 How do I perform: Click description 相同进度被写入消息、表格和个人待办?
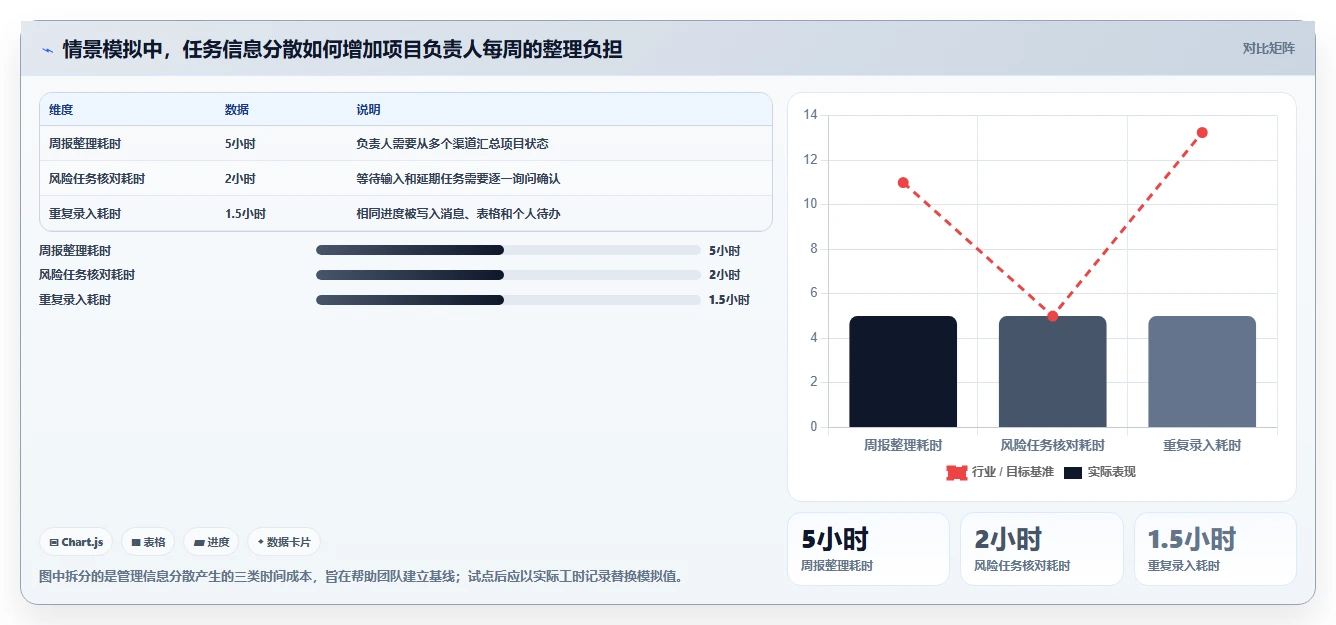pos(458,214)
